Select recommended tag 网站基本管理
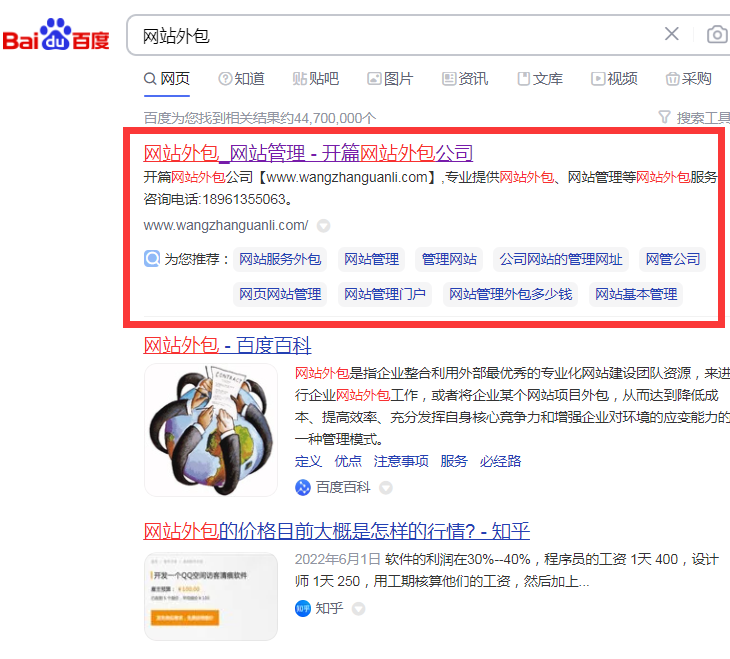The height and width of the screenshot is (659, 730). click(x=636, y=294)
